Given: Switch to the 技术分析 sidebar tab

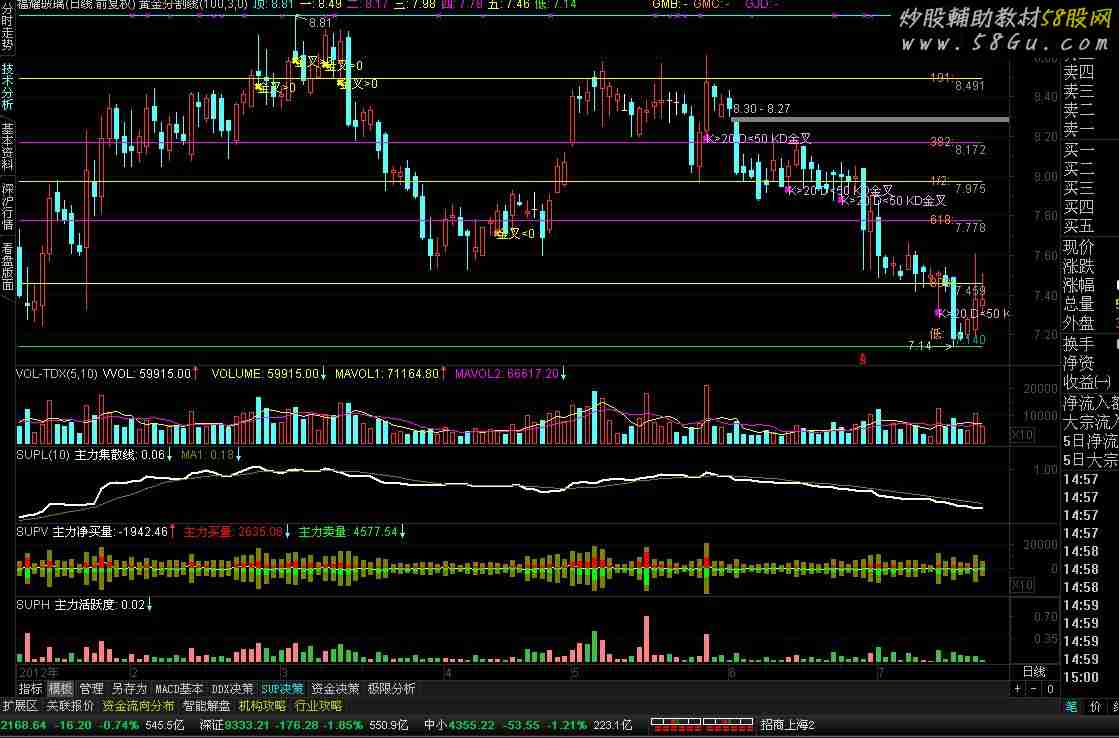Looking at the screenshot, I should (7, 87).
